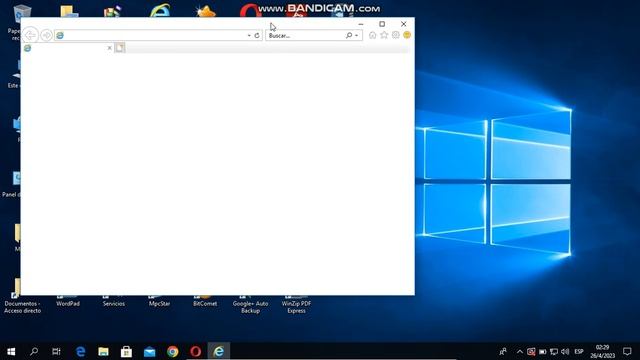The image size is (640, 360).
Task: Go back with the browser back arrow
Action: (x=30, y=35)
